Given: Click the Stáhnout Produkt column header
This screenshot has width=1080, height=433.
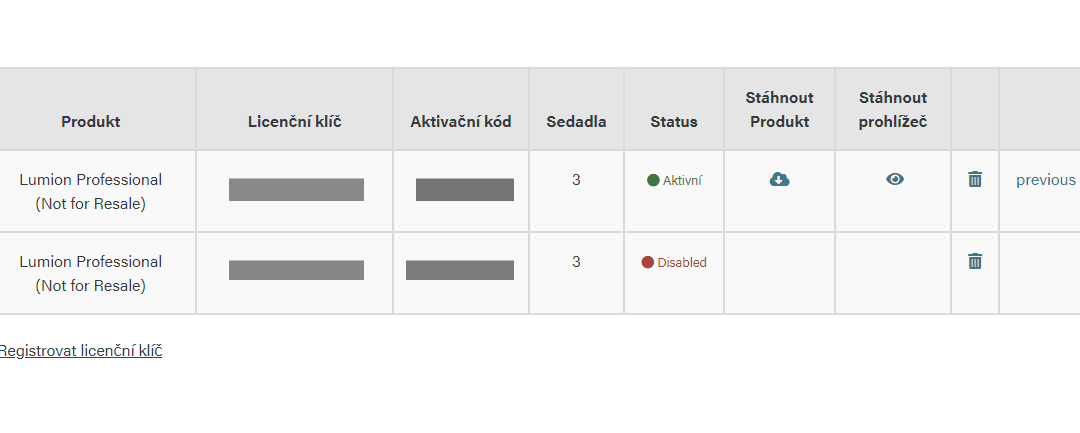Looking at the screenshot, I should [x=779, y=109].
